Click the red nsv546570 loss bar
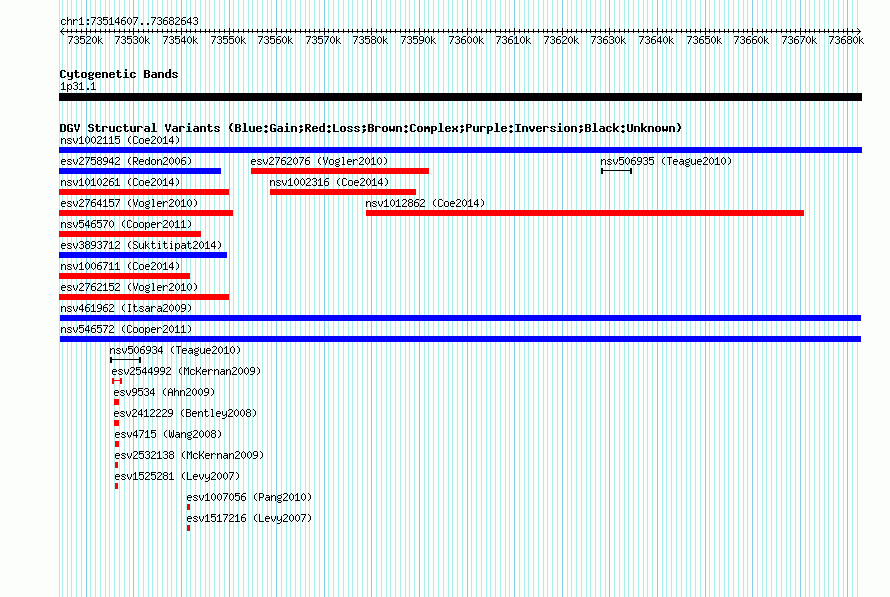Viewport: 890px width, 597px height. click(130, 234)
